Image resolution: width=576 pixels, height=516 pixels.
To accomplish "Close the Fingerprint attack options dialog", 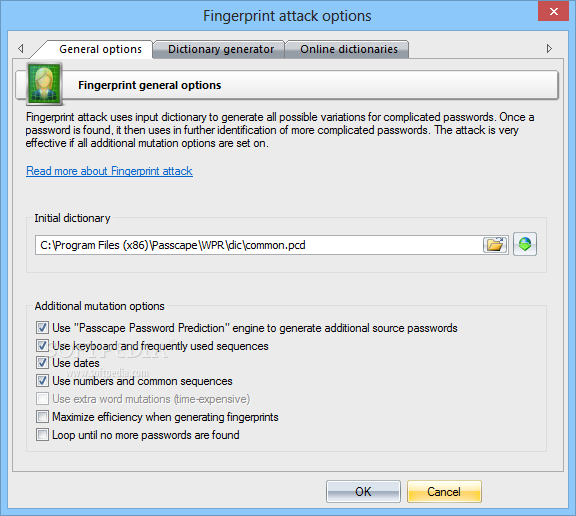I will [x=554, y=12].
